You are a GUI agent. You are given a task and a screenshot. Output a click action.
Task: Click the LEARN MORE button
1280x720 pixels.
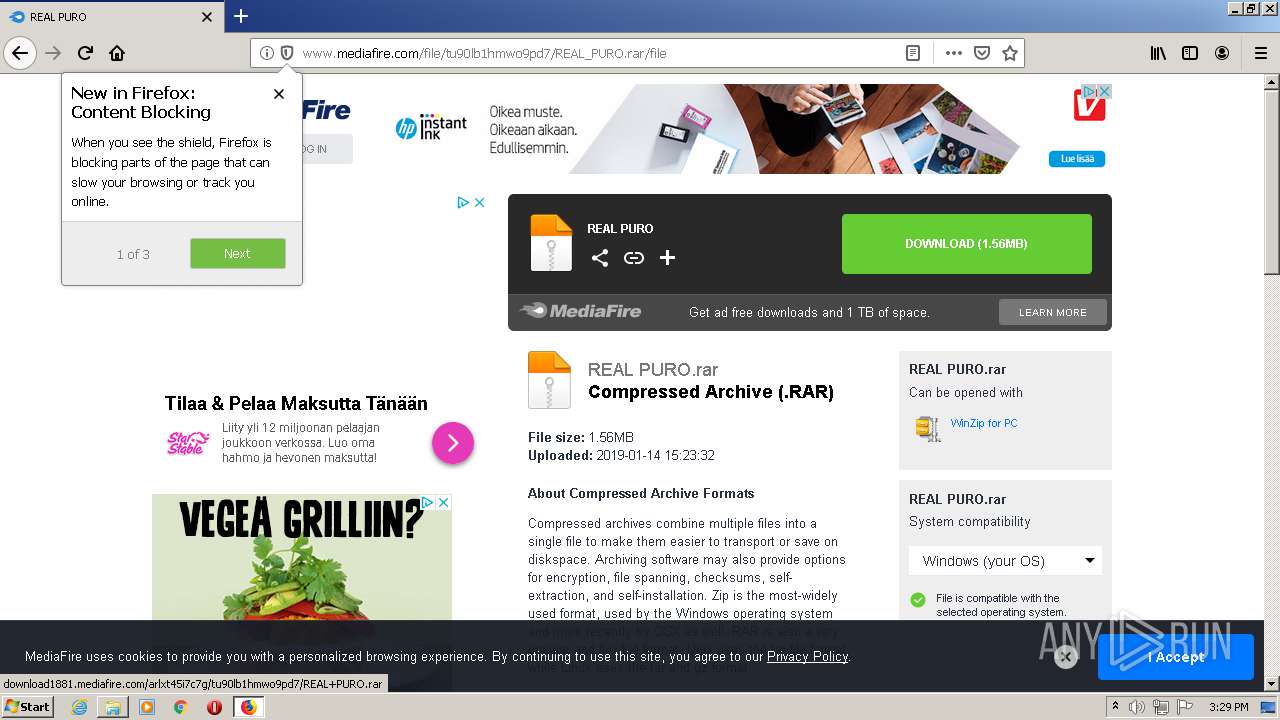pos(1053,312)
